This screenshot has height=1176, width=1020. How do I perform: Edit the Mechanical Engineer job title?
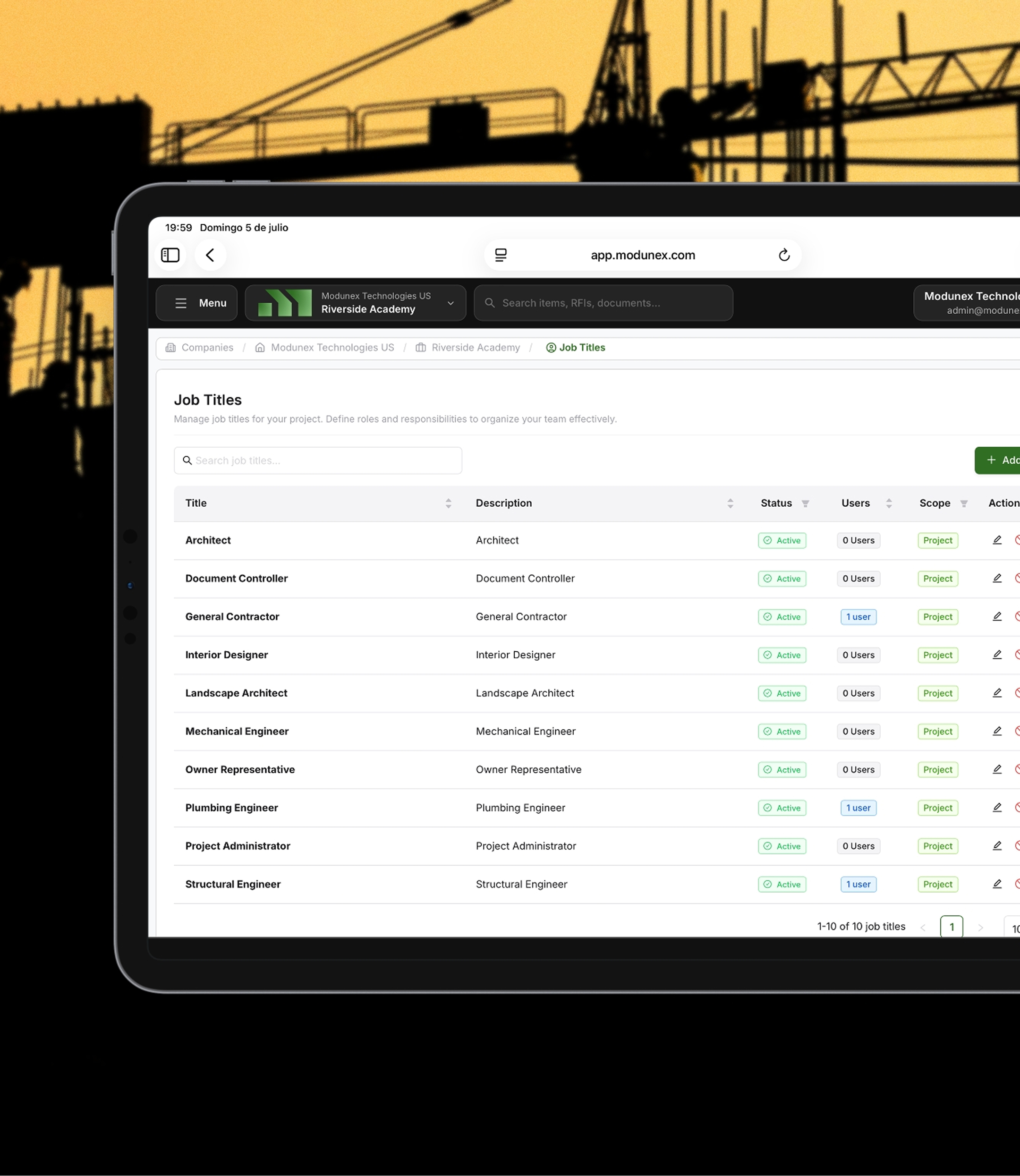(997, 731)
